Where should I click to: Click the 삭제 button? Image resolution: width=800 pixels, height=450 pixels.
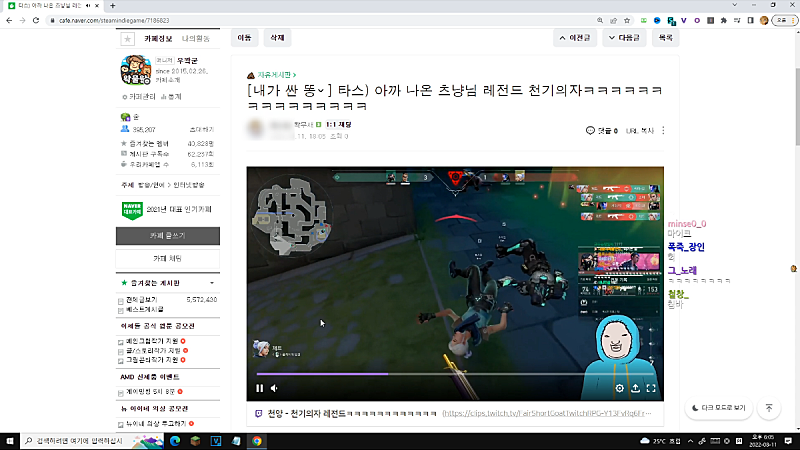[x=277, y=38]
